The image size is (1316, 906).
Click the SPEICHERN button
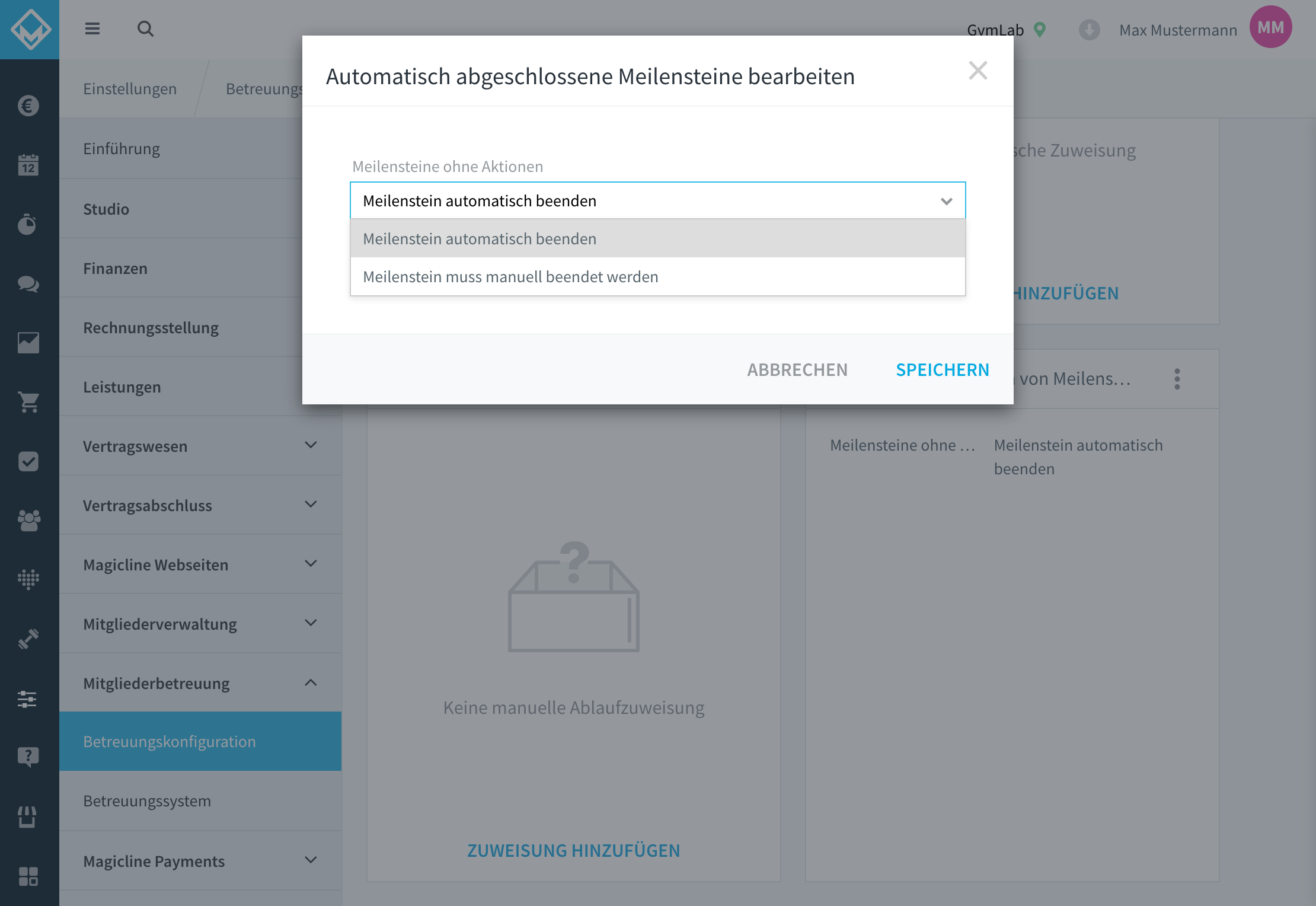(x=943, y=370)
